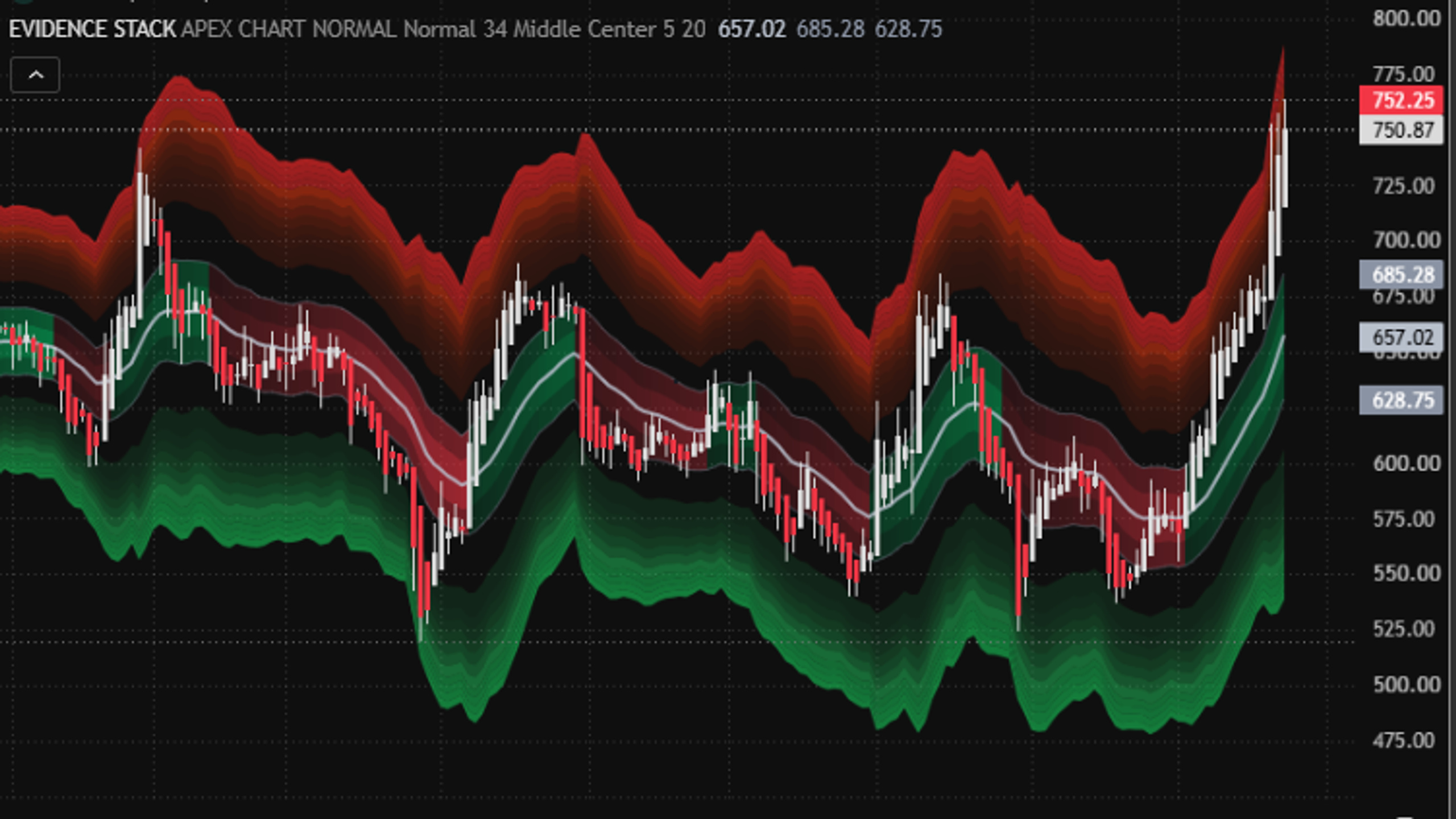Select the APEX CHART NORMAL indicator parameters text
Screen dimensions: 1456x819
point(444,29)
